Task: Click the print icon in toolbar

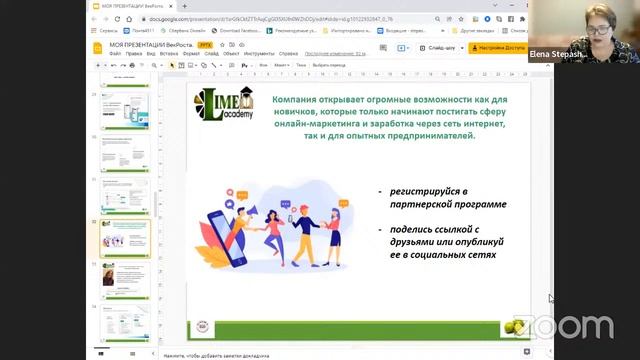Action: [x=132, y=65]
